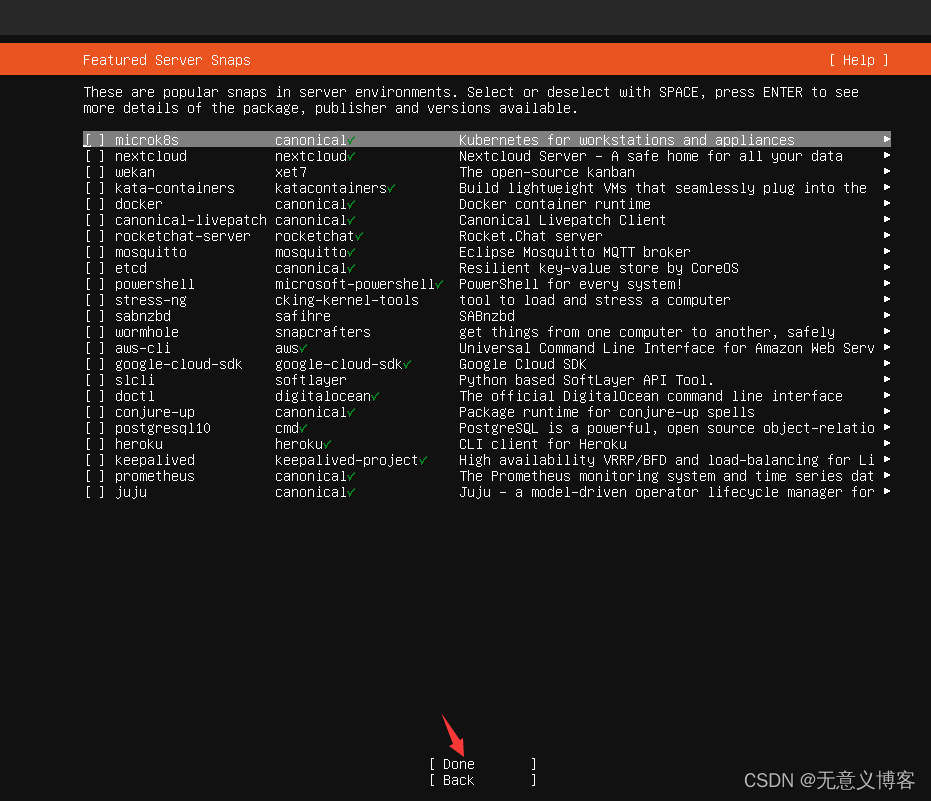Open the Help menu item
This screenshot has width=931, height=801.
point(857,60)
